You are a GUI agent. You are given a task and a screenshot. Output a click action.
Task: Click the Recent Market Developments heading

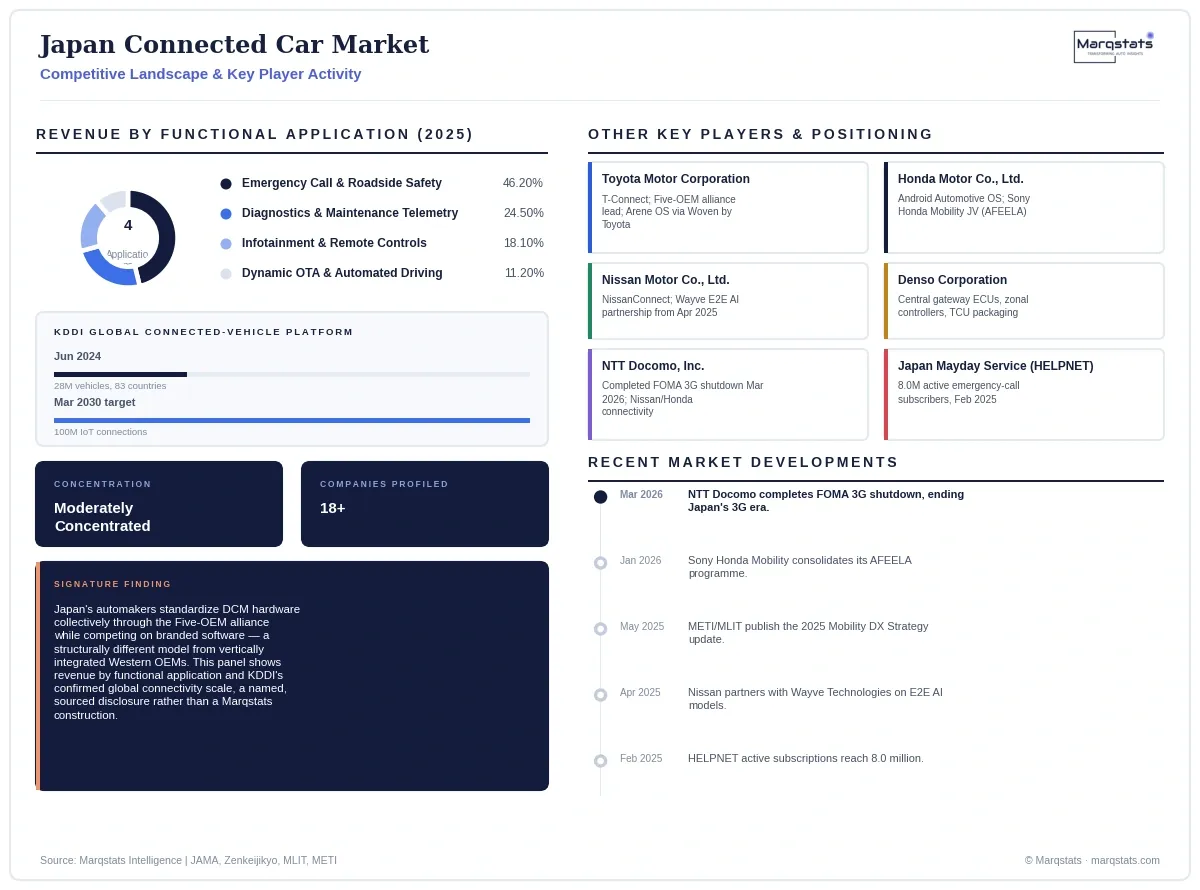tap(744, 462)
